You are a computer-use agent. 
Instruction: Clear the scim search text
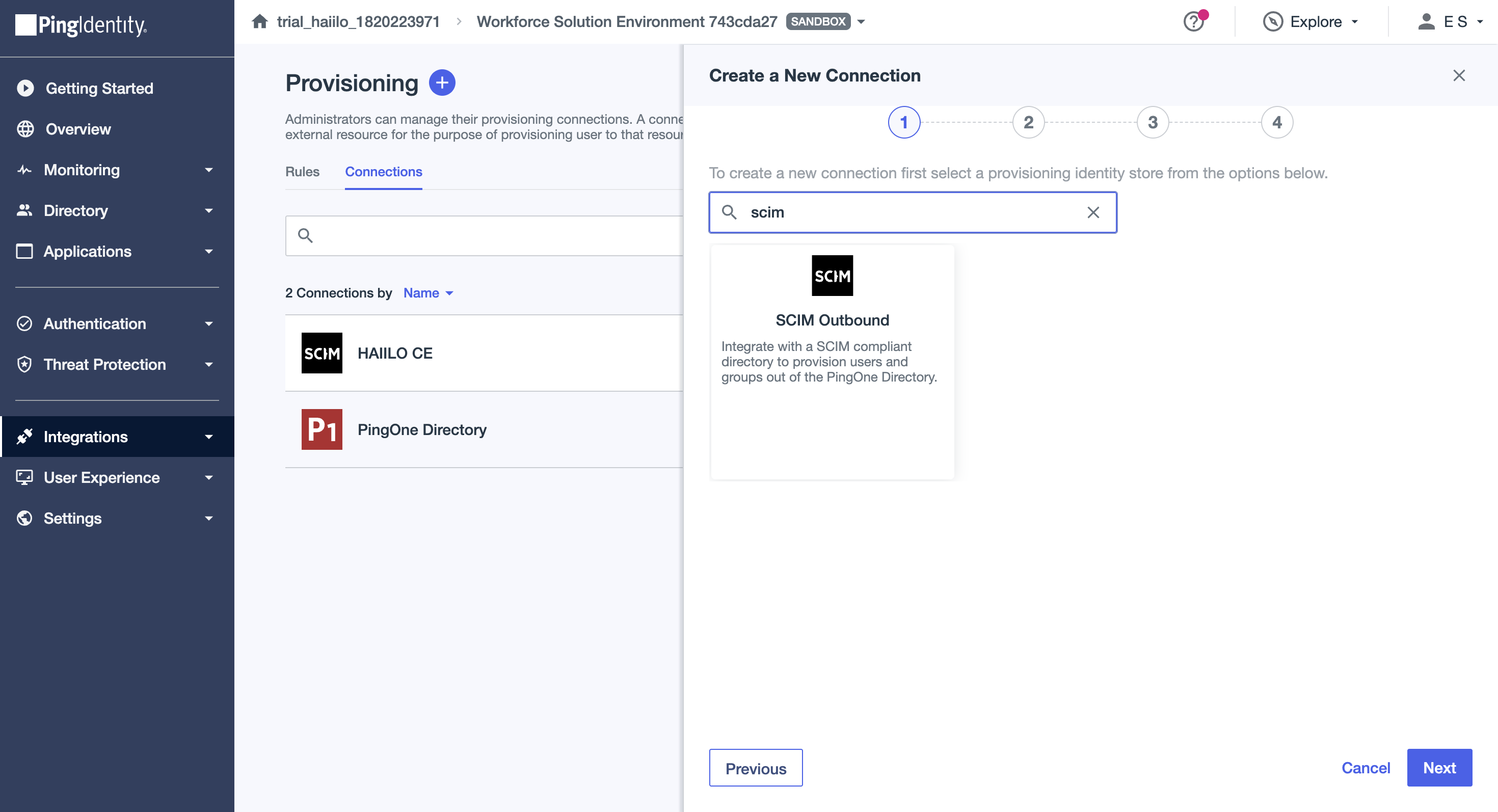1093,212
